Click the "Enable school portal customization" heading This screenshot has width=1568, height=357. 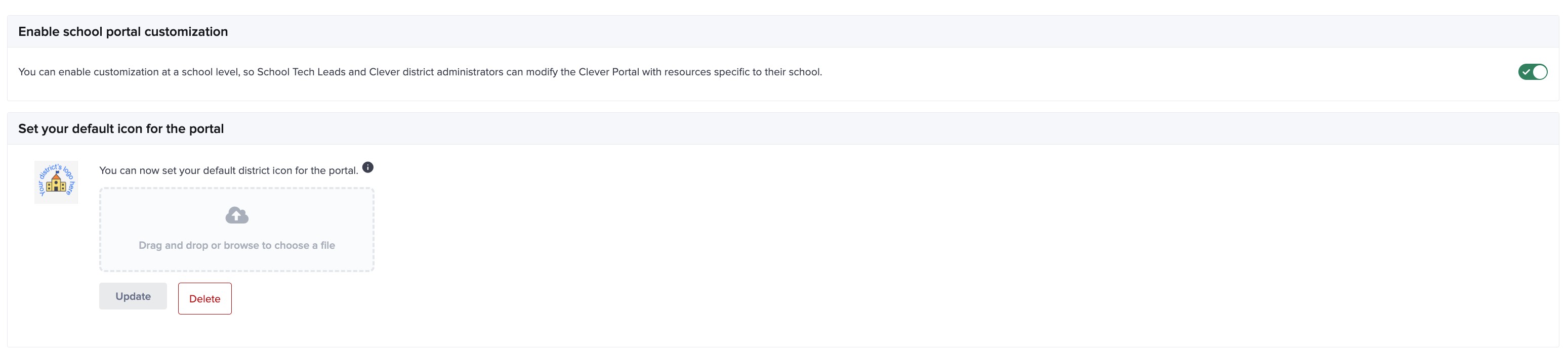tap(123, 32)
